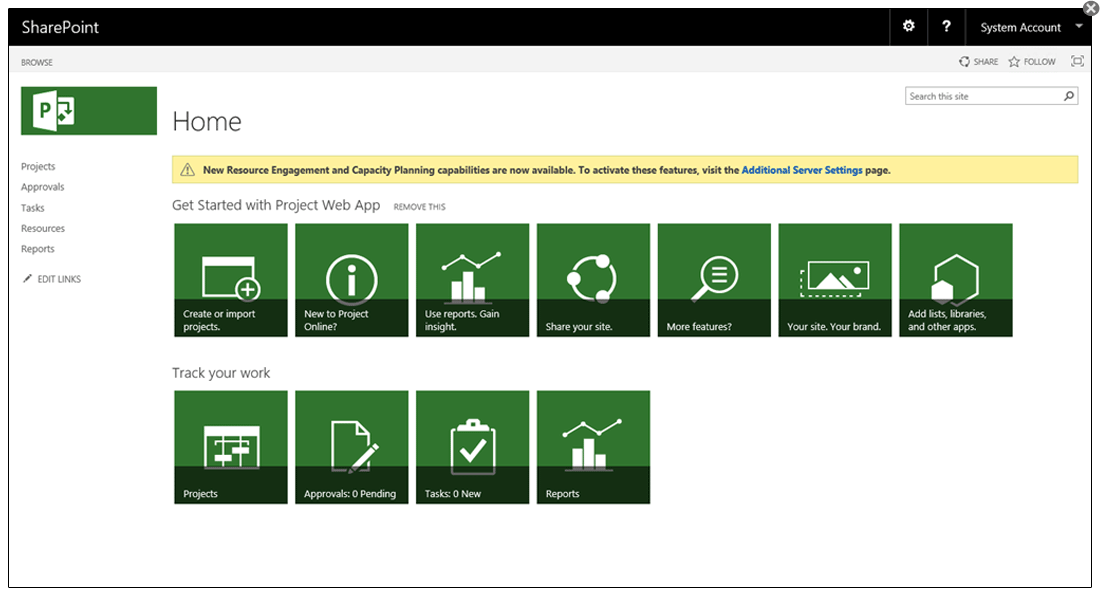Open the Reports tile under Track your work
Image resolution: width=1100 pixels, height=595 pixels.
[593, 447]
